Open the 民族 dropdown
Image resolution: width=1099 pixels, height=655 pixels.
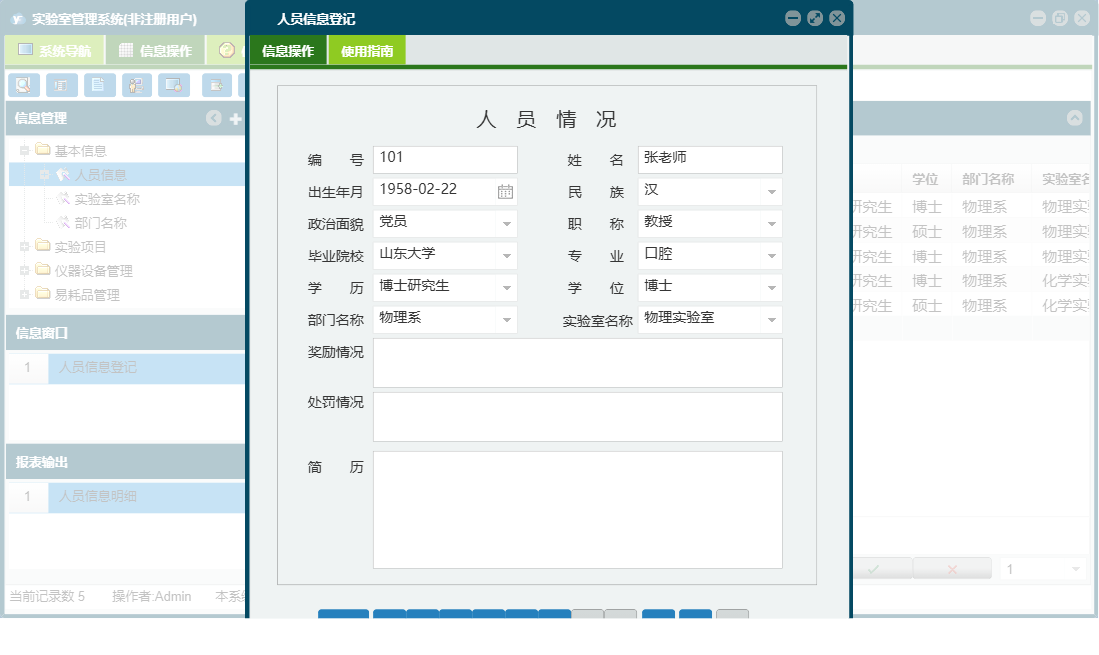770,191
